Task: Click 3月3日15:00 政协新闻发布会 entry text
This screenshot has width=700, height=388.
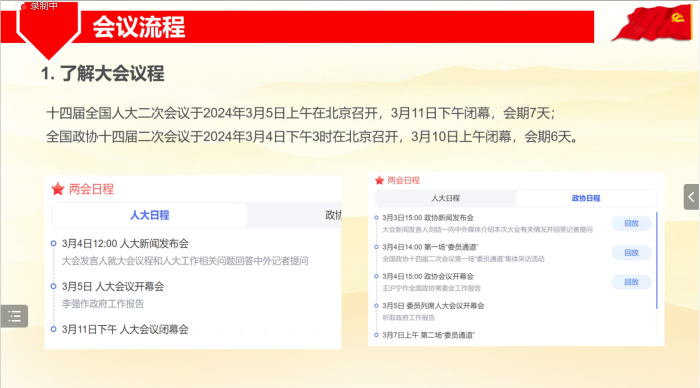Action: pos(428,218)
